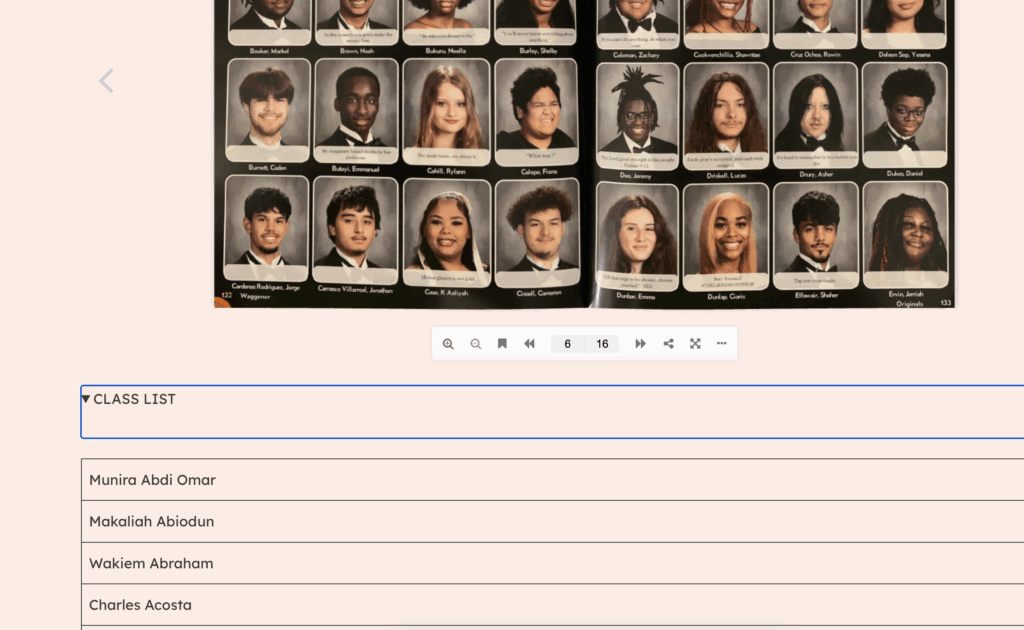The width and height of the screenshot is (1024, 630).
Task: Click the Wakiem Abraham list entry
Action: pos(151,564)
